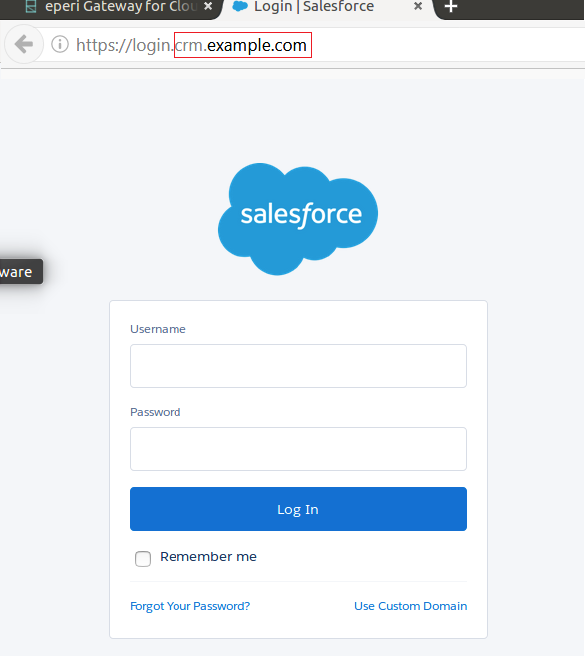
Task: Click the Salesforce tab cloud favicon
Action: [x=240, y=6]
